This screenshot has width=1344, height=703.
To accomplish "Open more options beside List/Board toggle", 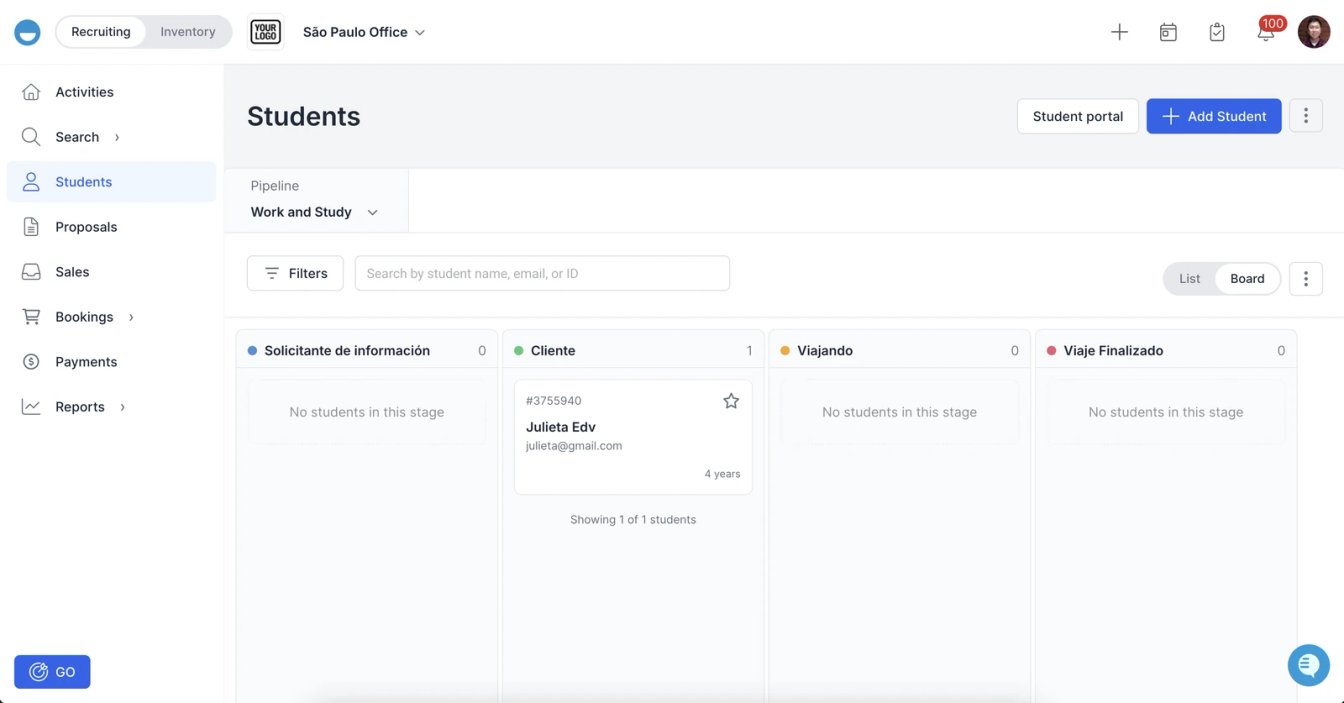I will (1306, 279).
